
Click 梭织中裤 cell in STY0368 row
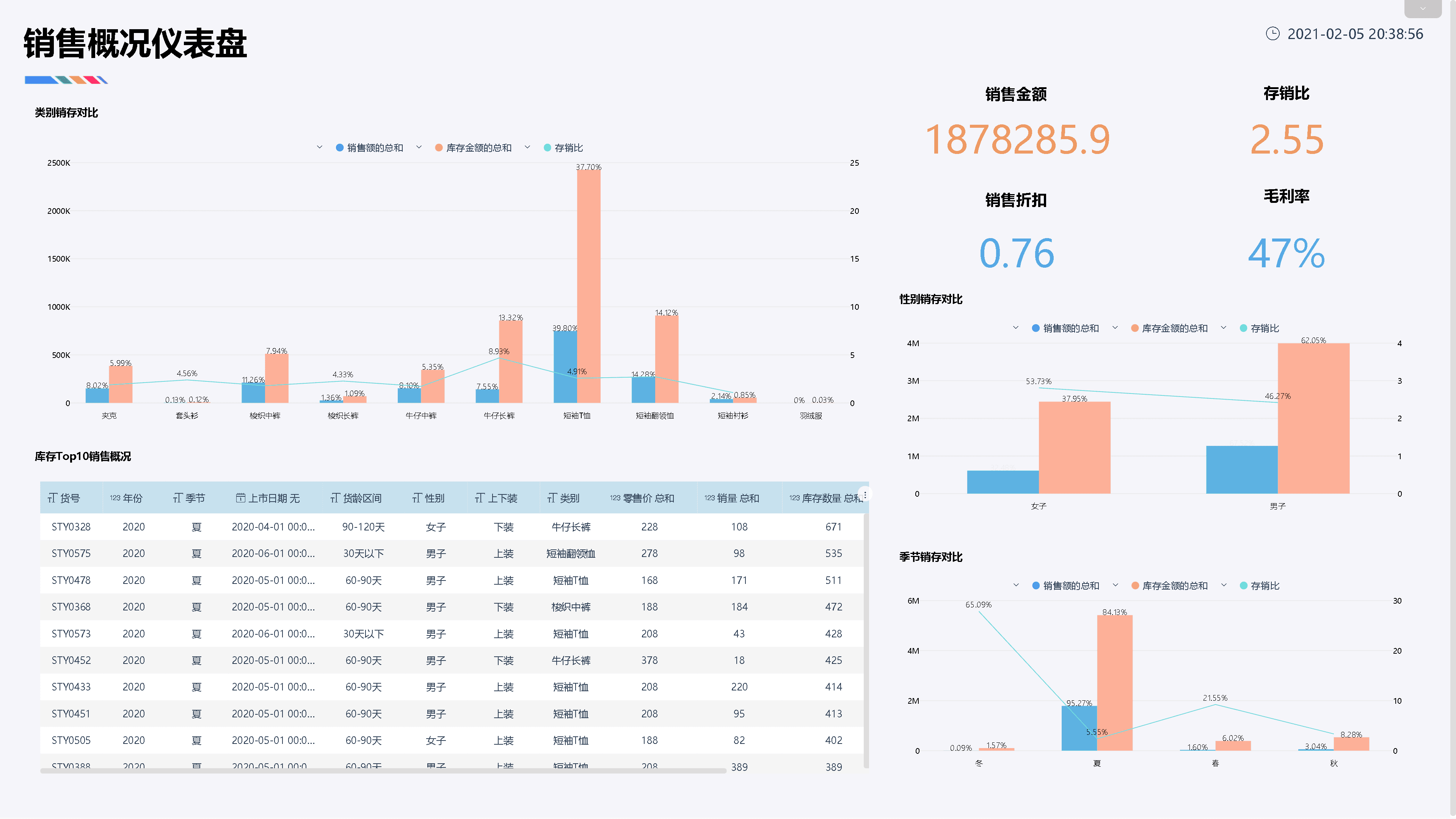[571, 607]
